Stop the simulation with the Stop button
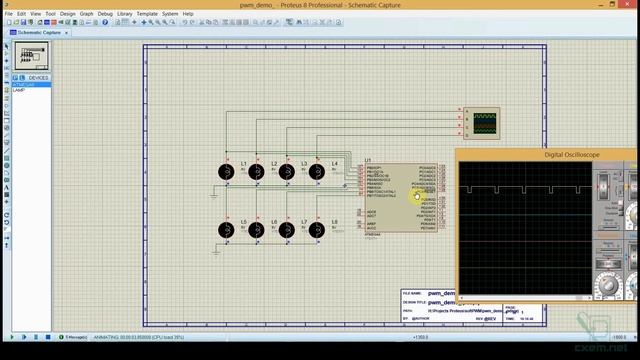This screenshot has width=640, height=360. [48, 337]
